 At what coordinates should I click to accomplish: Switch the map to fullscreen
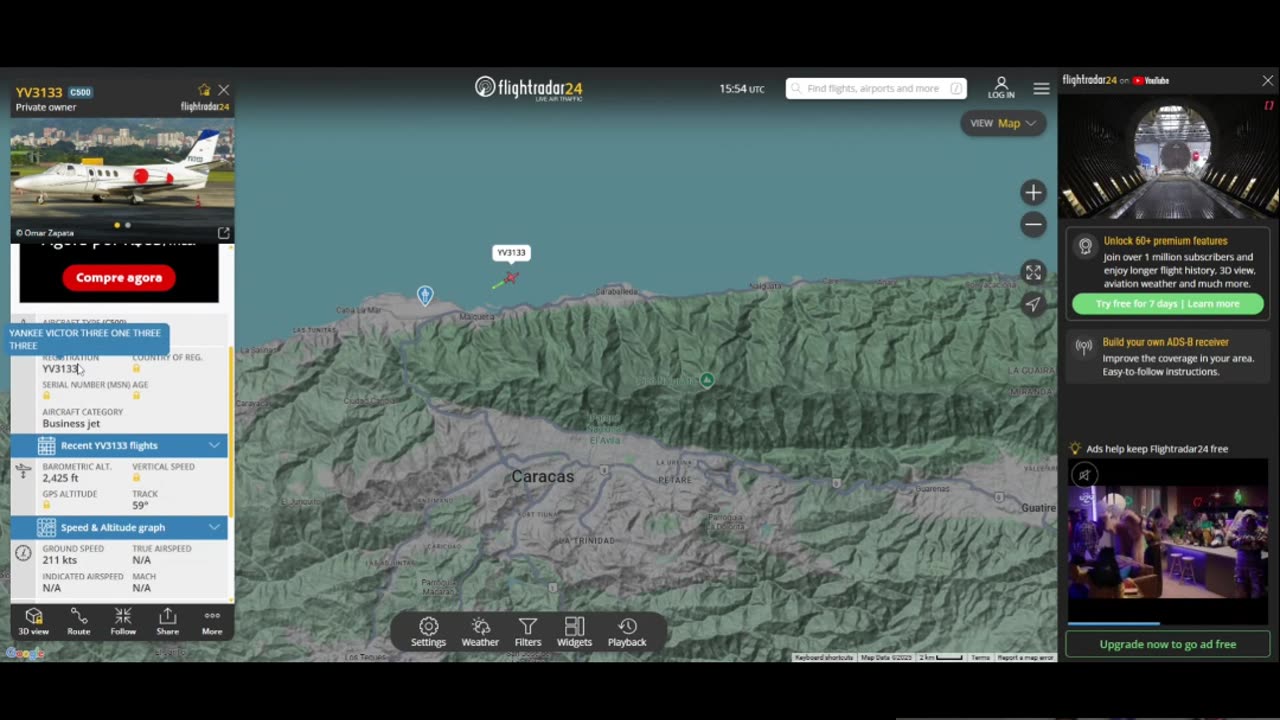click(x=1033, y=272)
